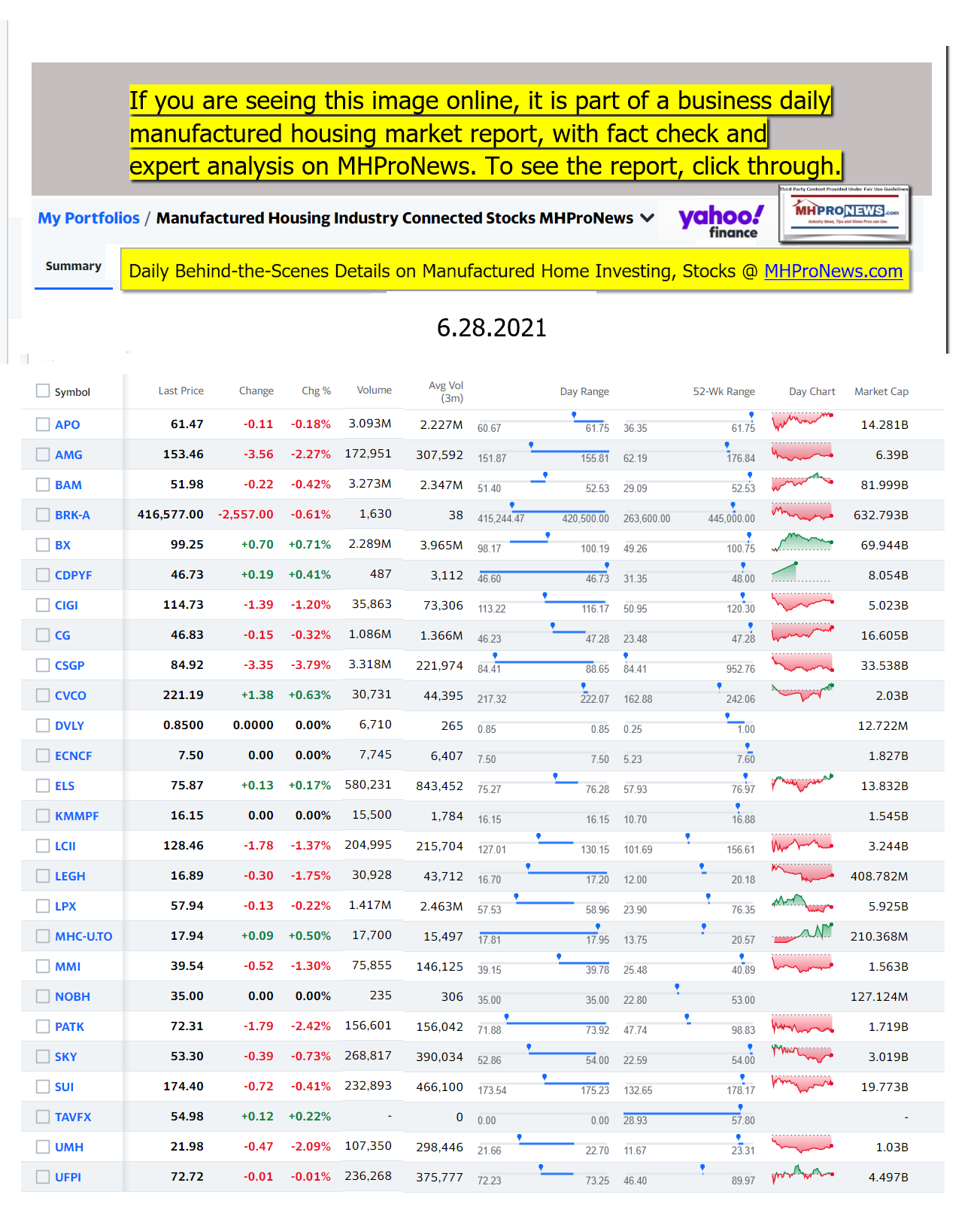Open the LPX day chart sparkline

(802, 903)
